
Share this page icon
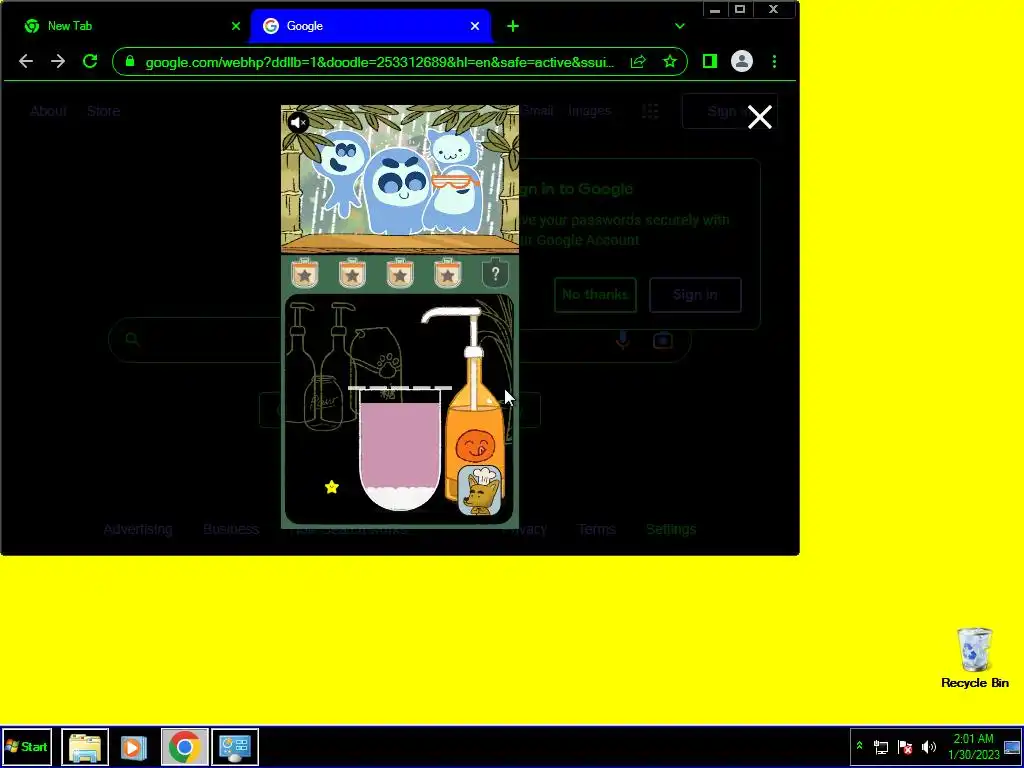[x=638, y=61]
